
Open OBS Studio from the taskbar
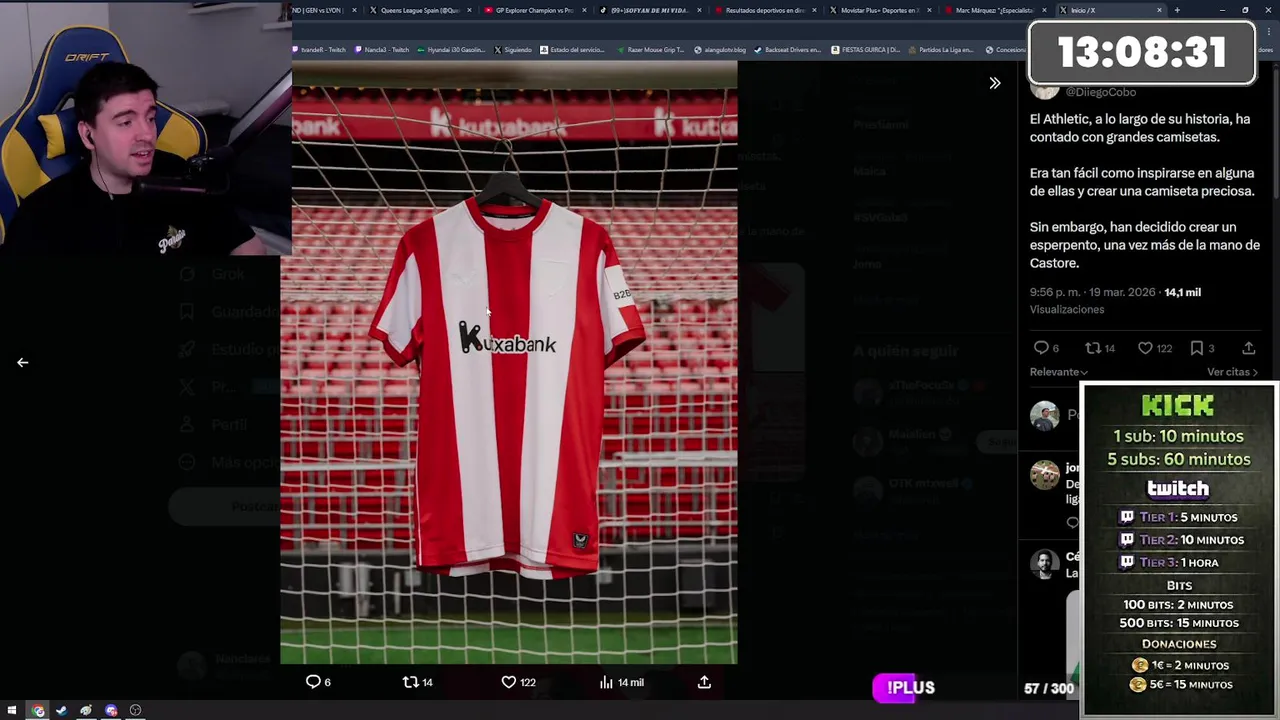coord(135,710)
